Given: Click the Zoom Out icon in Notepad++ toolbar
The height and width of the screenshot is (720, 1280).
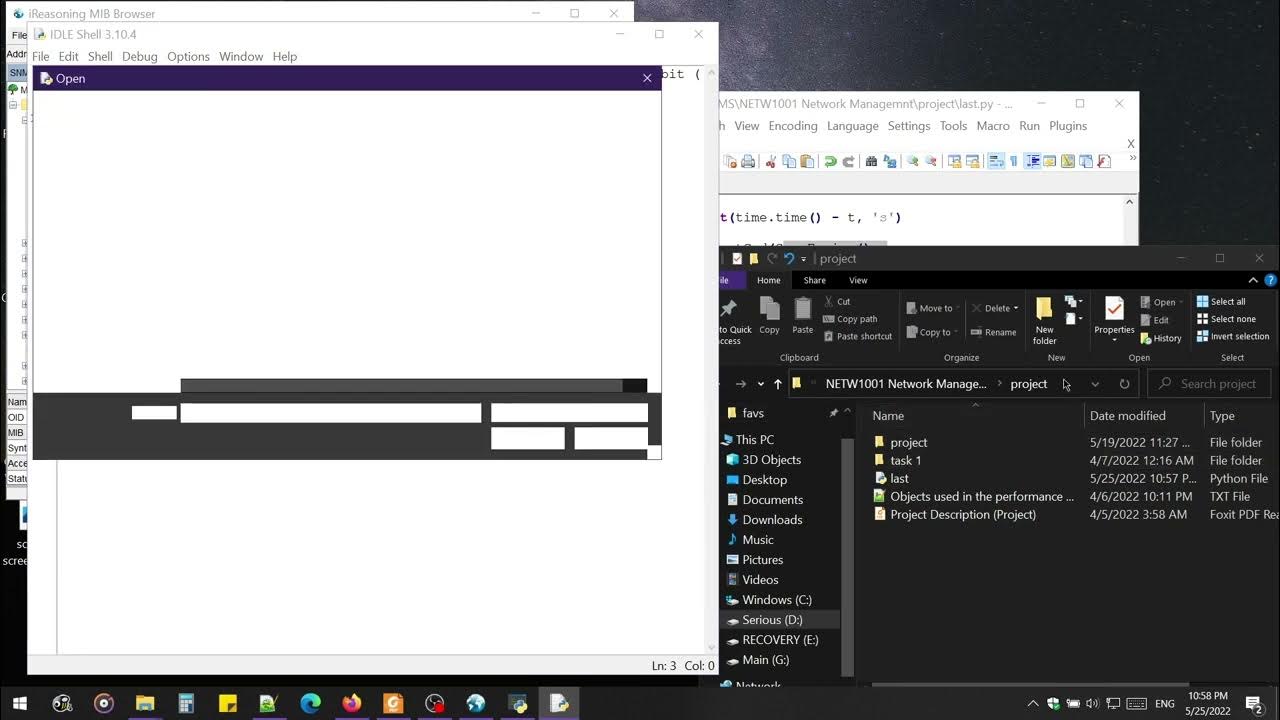Looking at the screenshot, I should click(x=931, y=161).
